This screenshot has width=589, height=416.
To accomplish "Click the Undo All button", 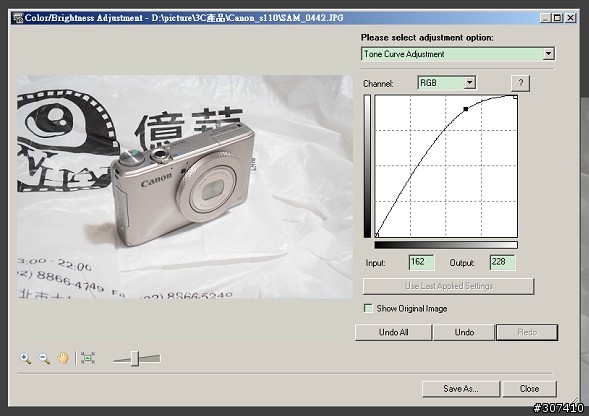I will coord(393,332).
